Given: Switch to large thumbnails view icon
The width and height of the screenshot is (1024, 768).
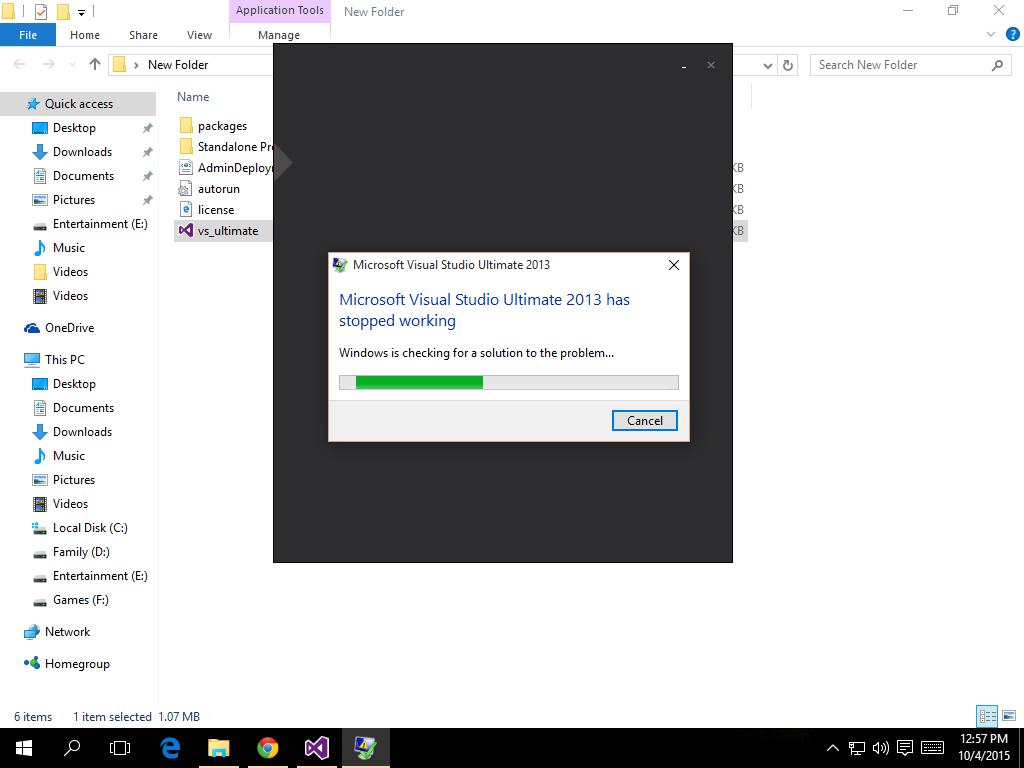Looking at the screenshot, I should click(1009, 716).
